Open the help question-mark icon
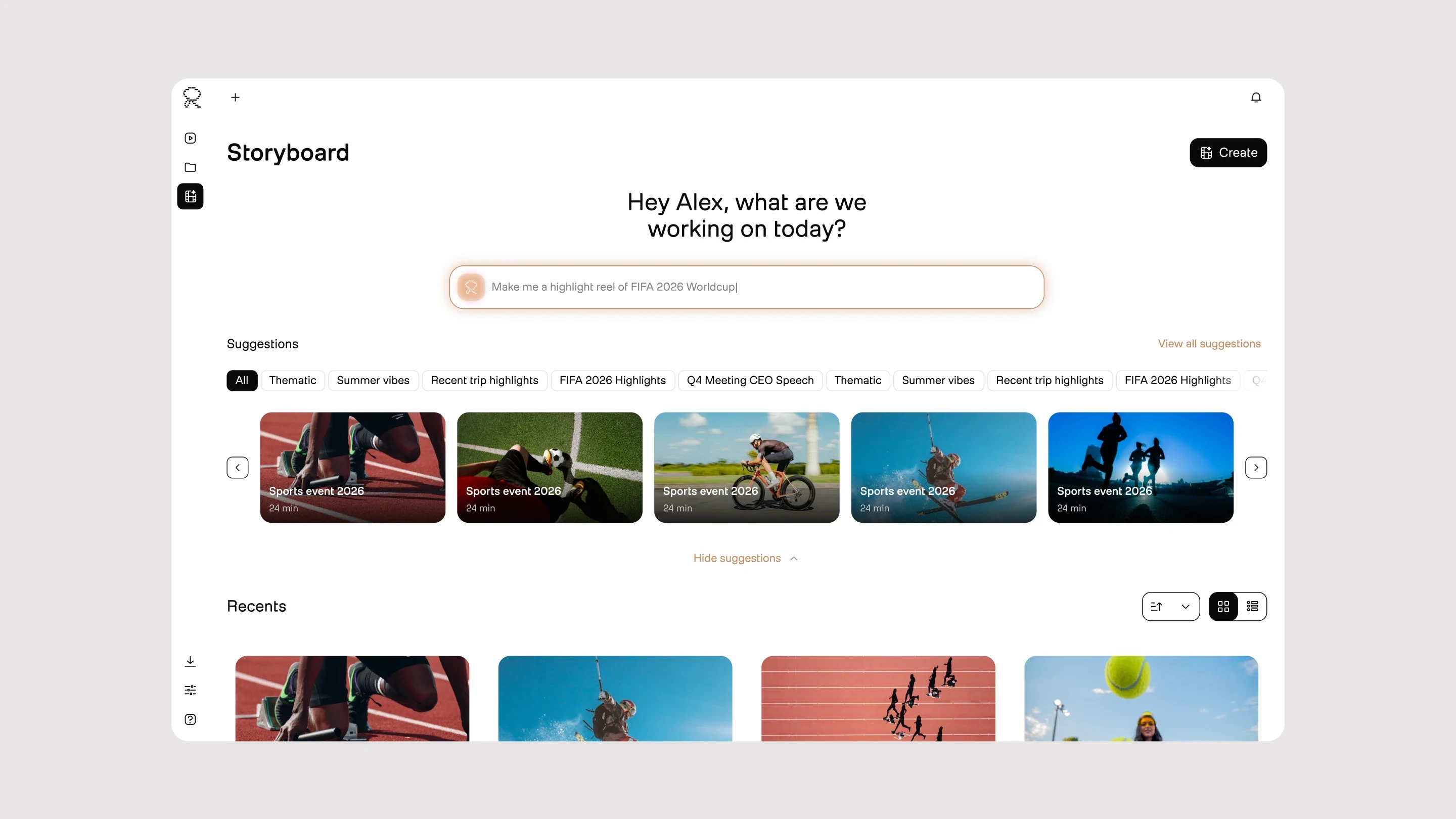Viewport: 1456px width, 819px height. [191, 719]
